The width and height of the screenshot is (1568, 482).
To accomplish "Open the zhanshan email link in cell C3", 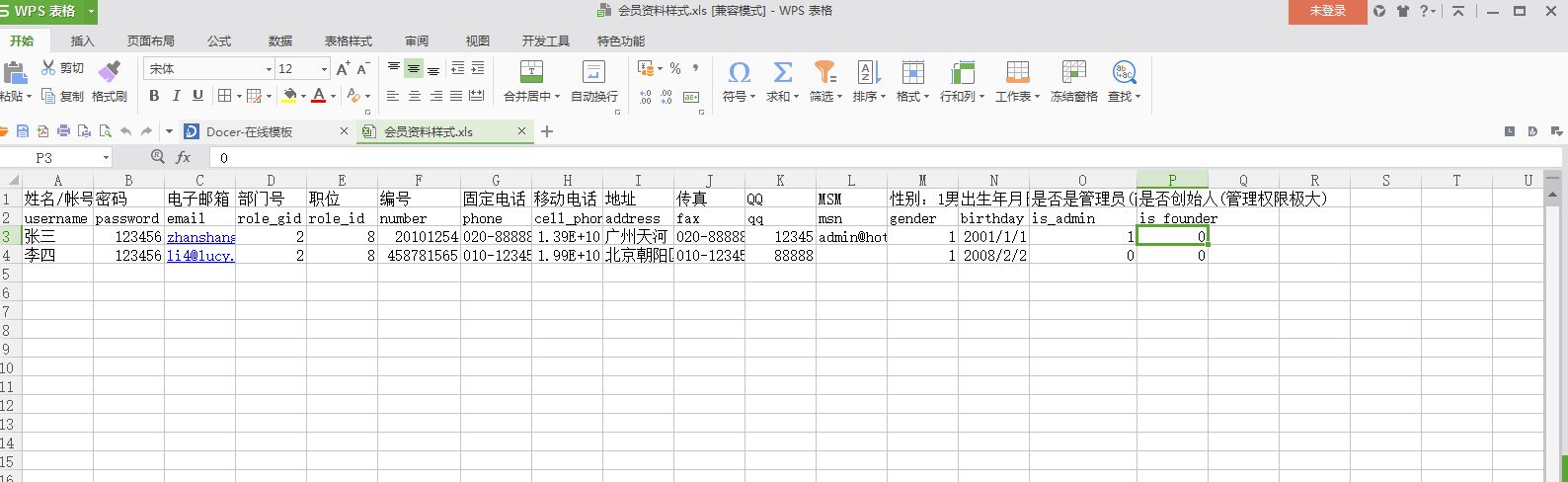I will (200, 237).
